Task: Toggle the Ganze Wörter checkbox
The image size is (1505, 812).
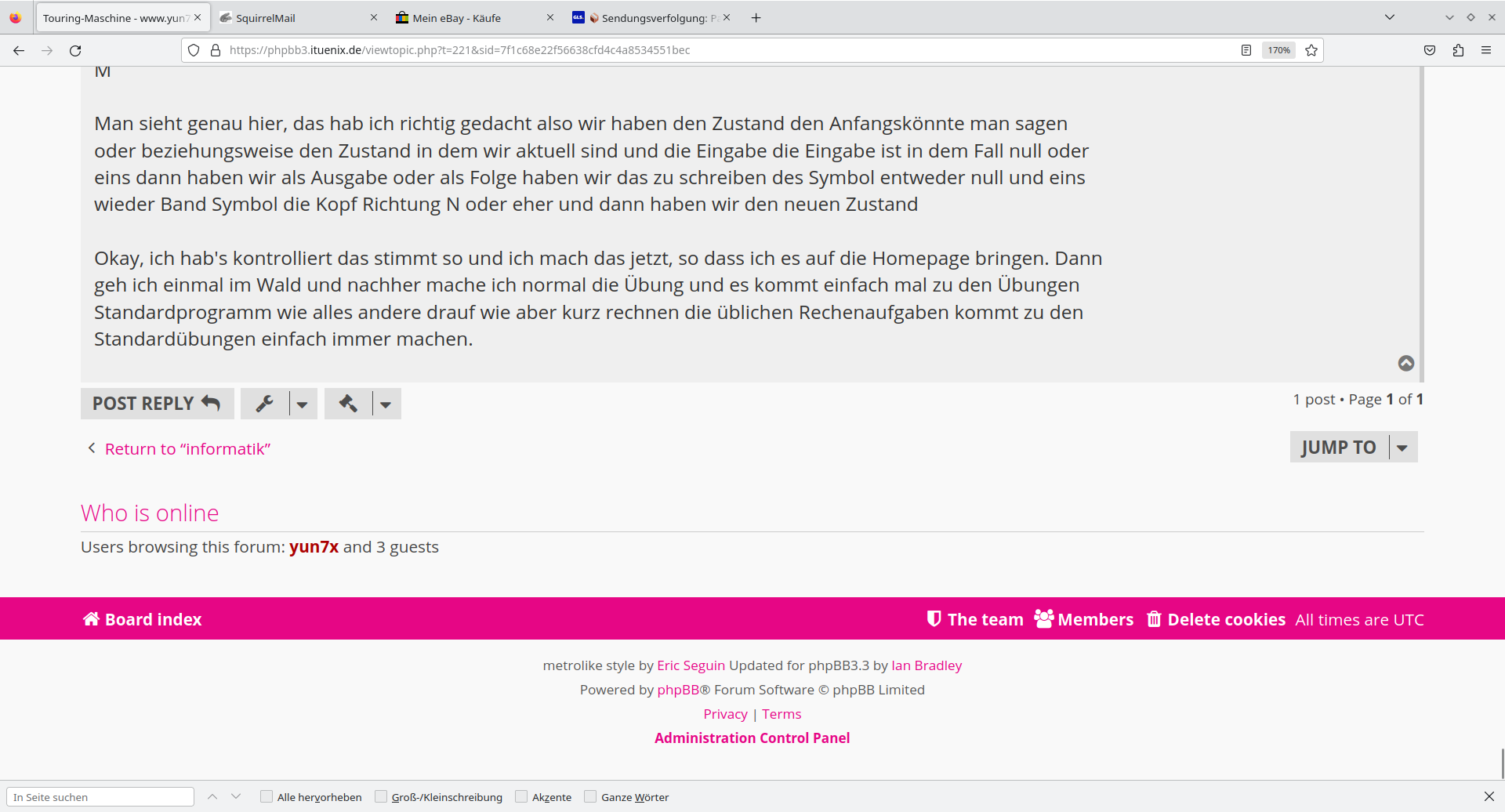Action: click(x=590, y=797)
